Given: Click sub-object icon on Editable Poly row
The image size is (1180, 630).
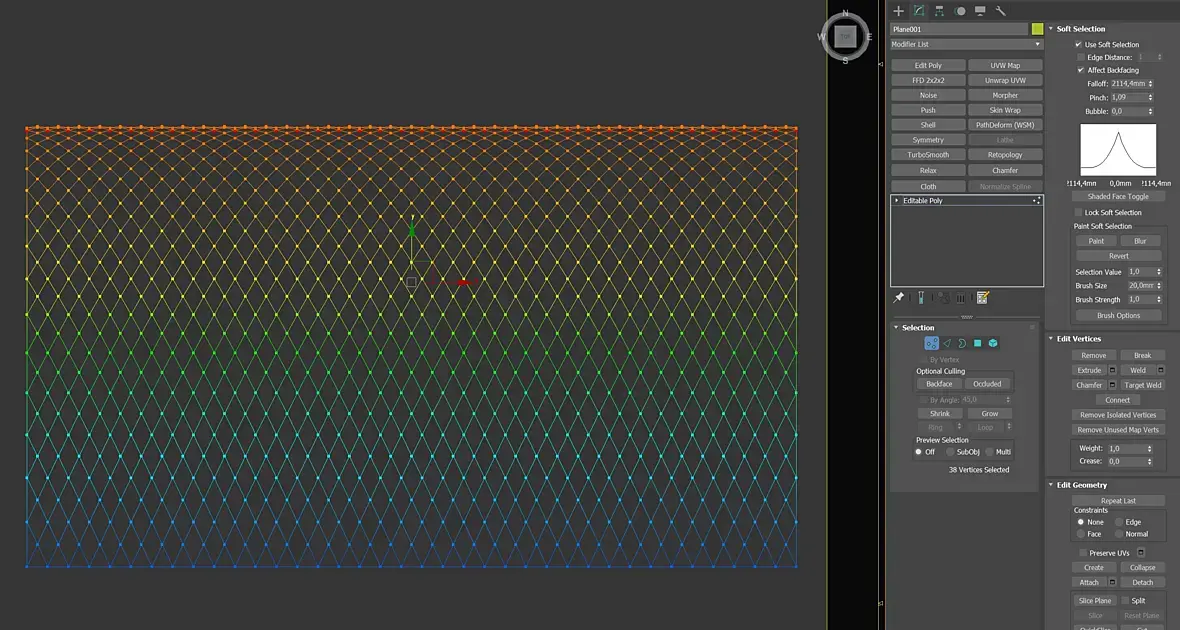Looking at the screenshot, I should (x=1036, y=201).
